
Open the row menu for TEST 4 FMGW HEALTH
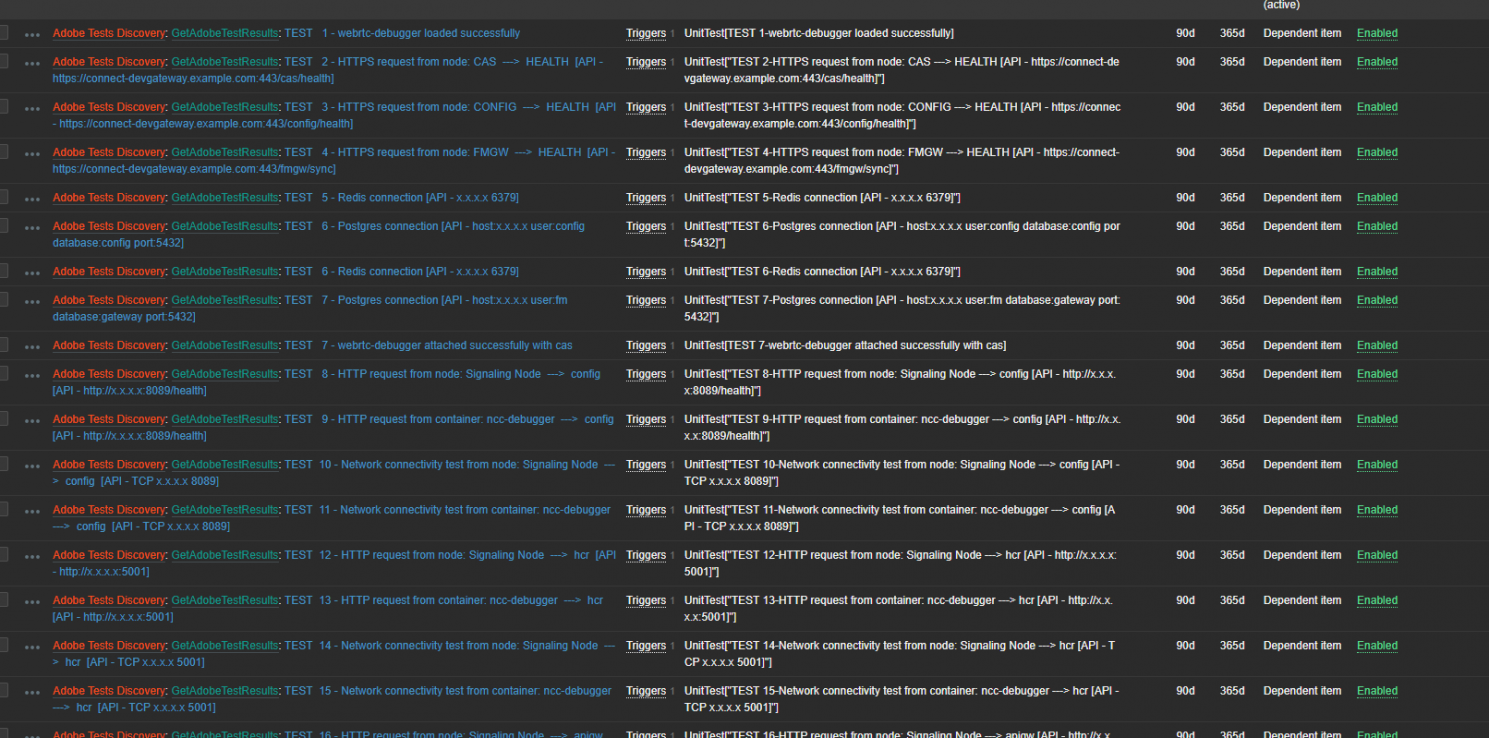point(32,153)
